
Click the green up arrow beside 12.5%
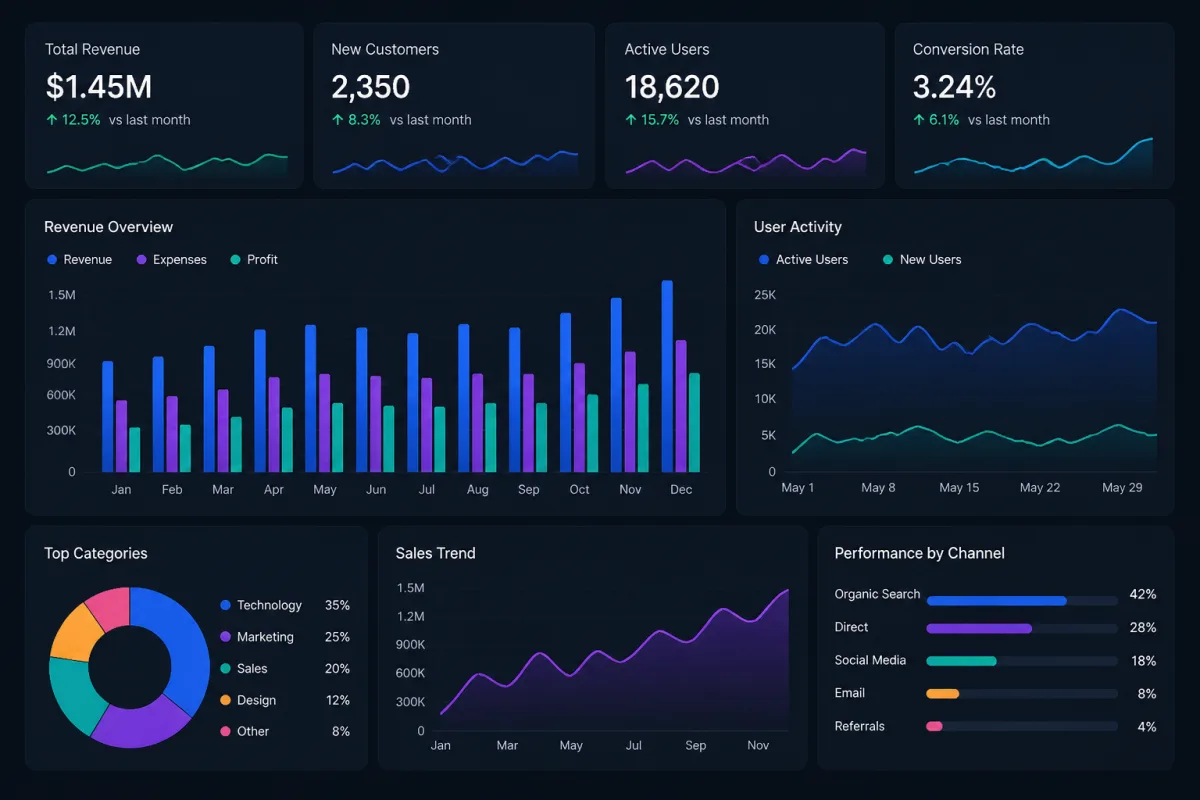[x=51, y=120]
